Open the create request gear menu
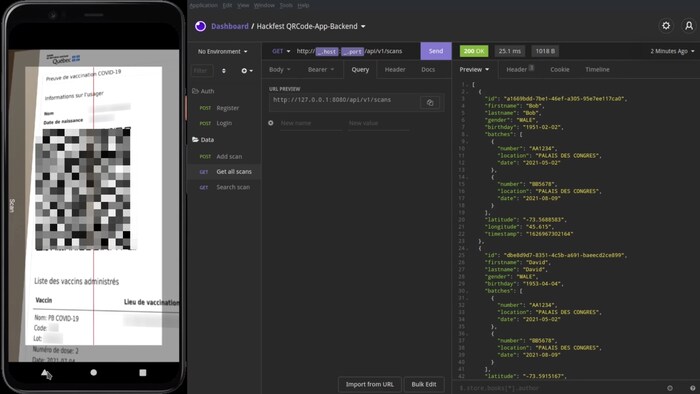Viewport: 700px width, 394px height. point(247,71)
